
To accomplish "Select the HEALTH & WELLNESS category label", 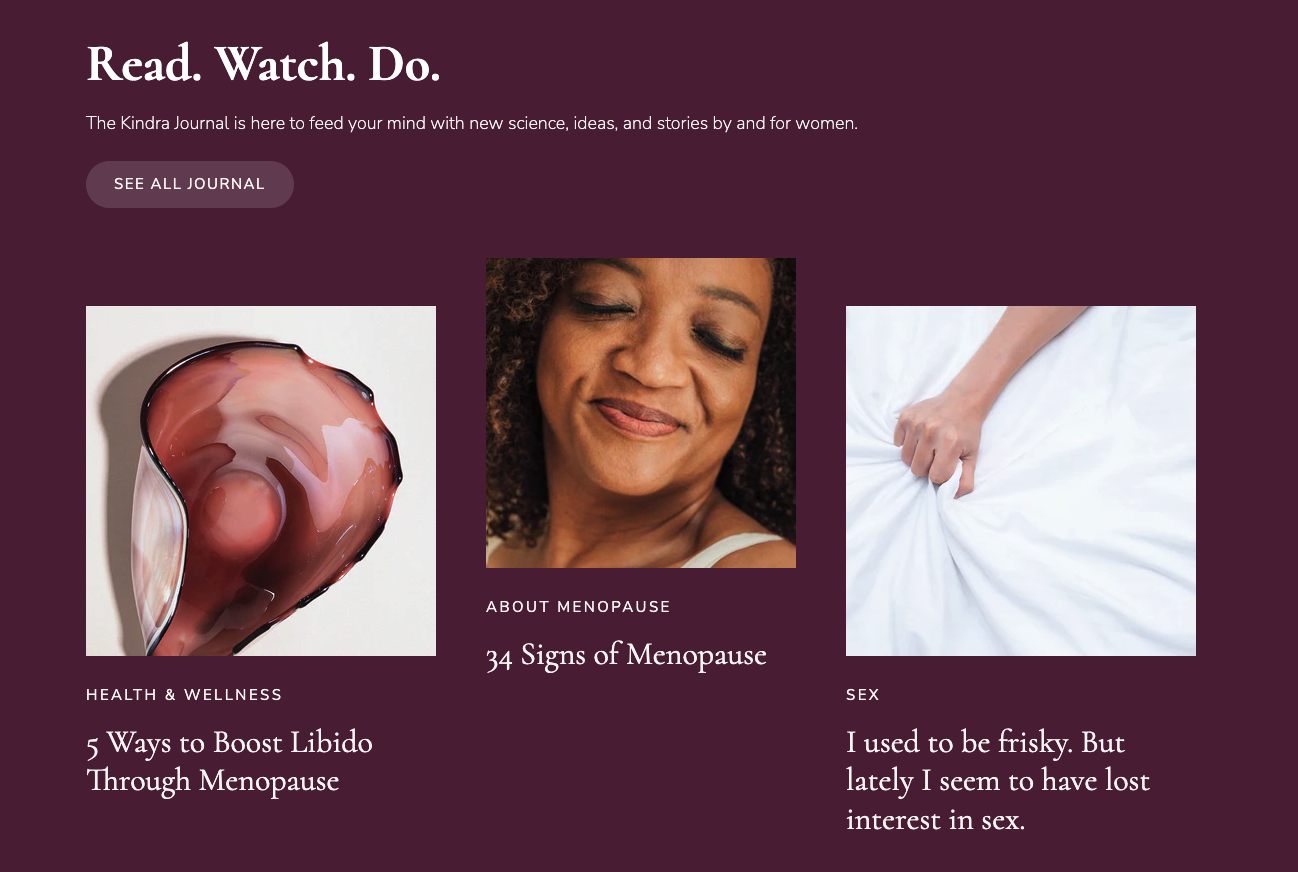I will point(184,695).
